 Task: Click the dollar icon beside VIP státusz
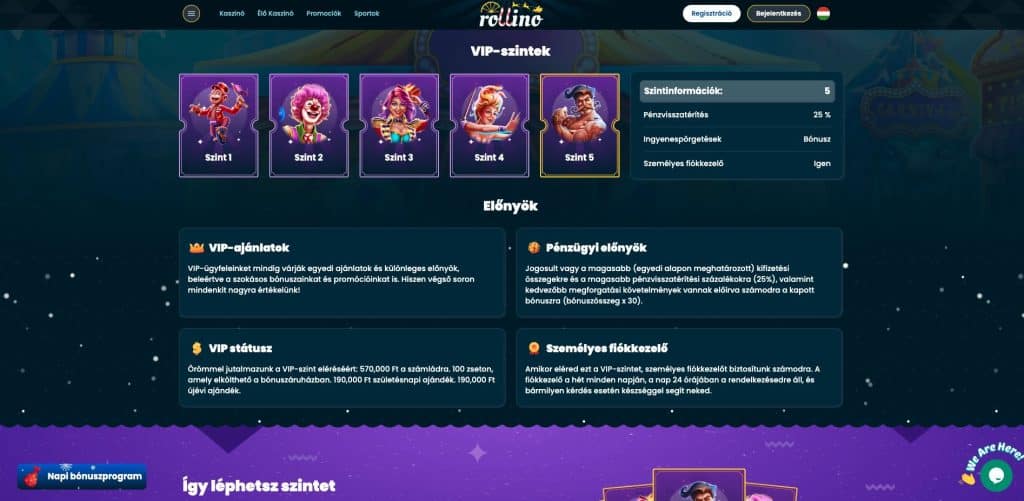click(197, 348)
